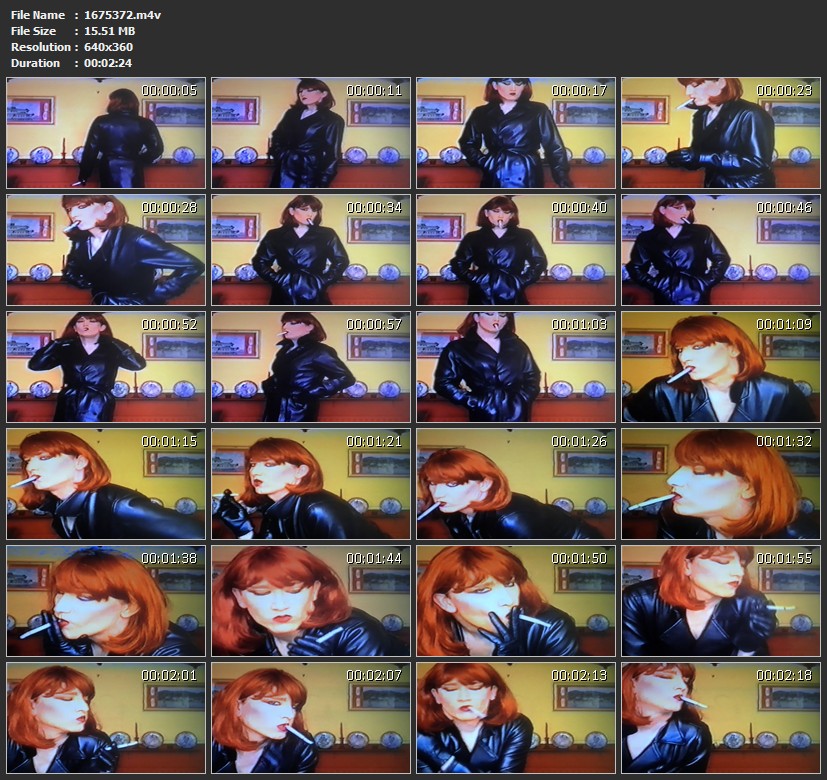
Task: Open the frame at 00:00:46
Action: [x=720, y=250]
